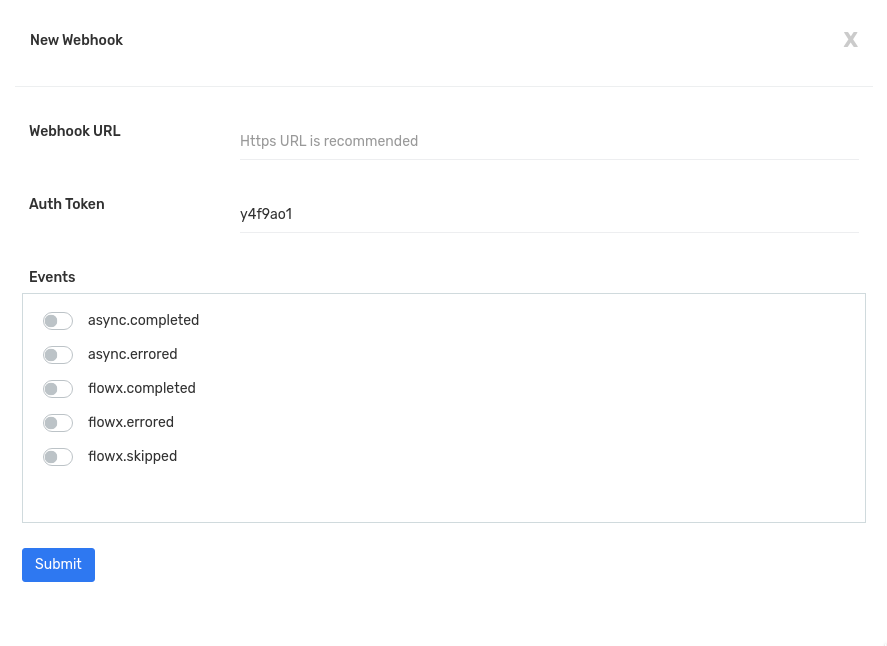The image size is (887, 646).
Task: Click the y4f9ao1 auth token value
Action: (x=266, y=214)
